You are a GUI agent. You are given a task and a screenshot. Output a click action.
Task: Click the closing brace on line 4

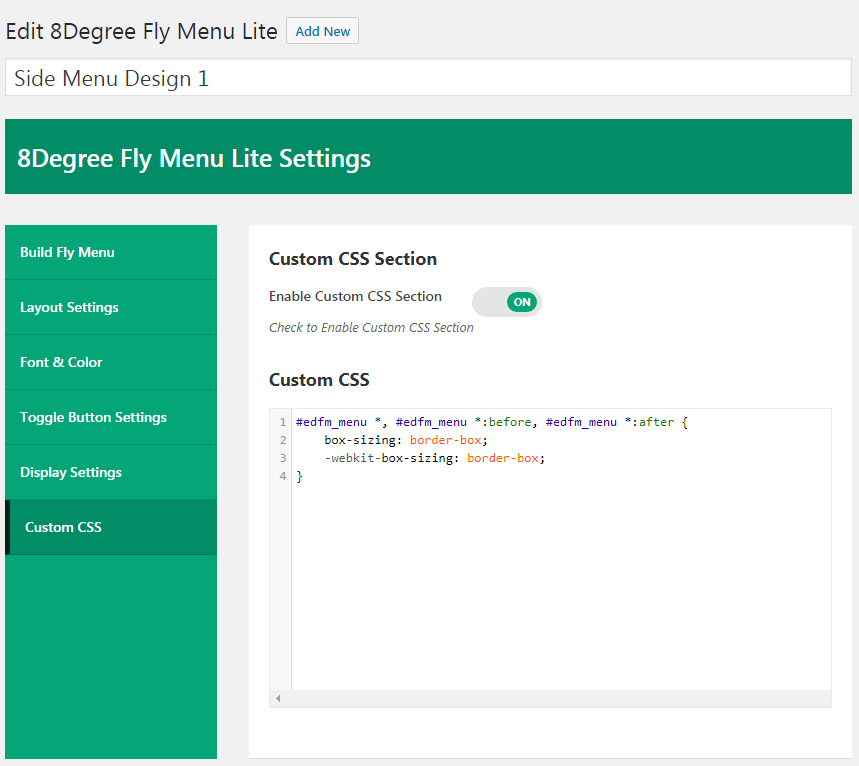click(x=299, y=476)
